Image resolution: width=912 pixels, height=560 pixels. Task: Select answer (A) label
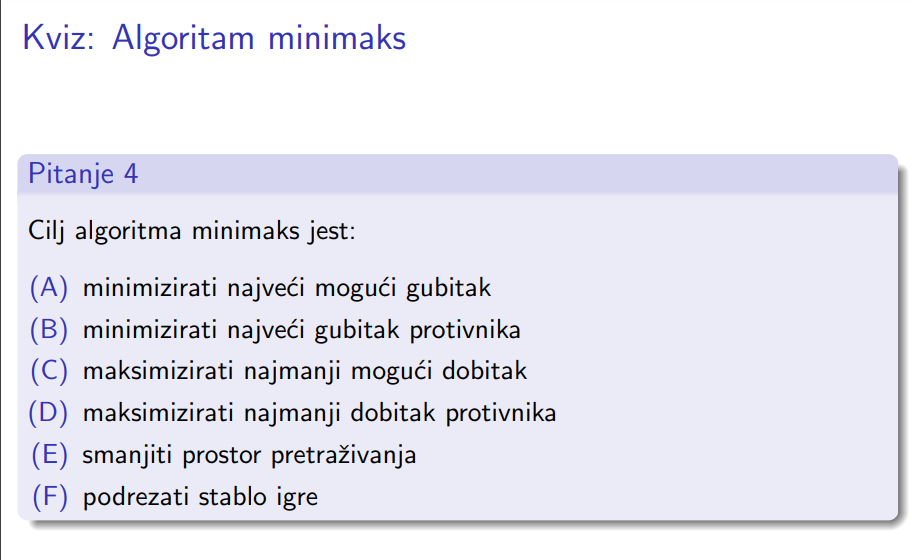pos(49,287)
